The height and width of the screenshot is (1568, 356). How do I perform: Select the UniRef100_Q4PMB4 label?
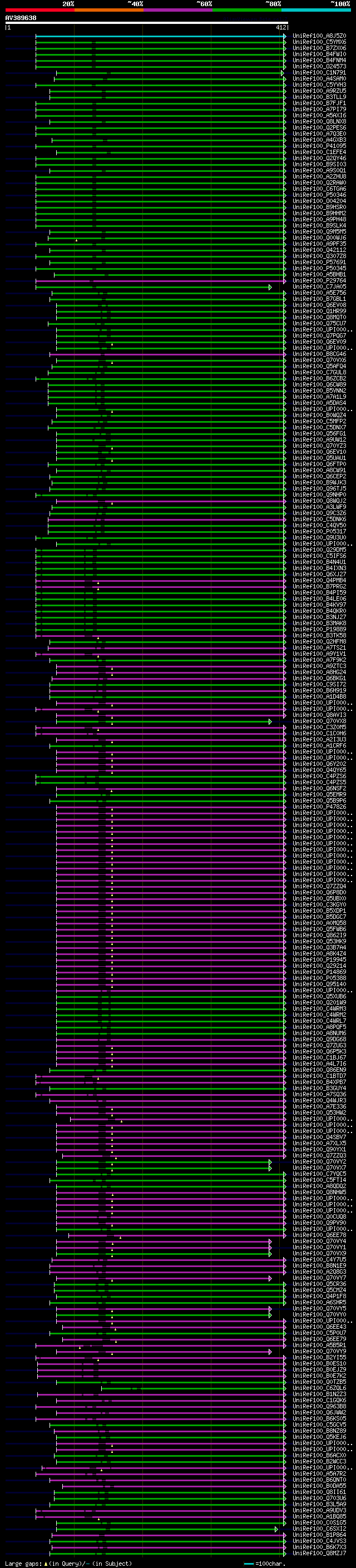coord(319,581)
